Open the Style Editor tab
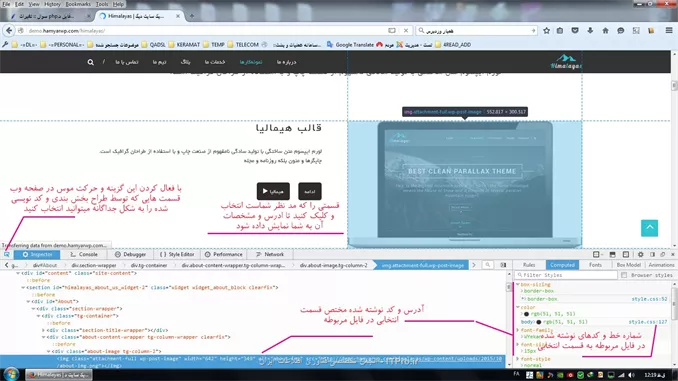Viewport: 678px width, 381px height. [x=176, y=255]
